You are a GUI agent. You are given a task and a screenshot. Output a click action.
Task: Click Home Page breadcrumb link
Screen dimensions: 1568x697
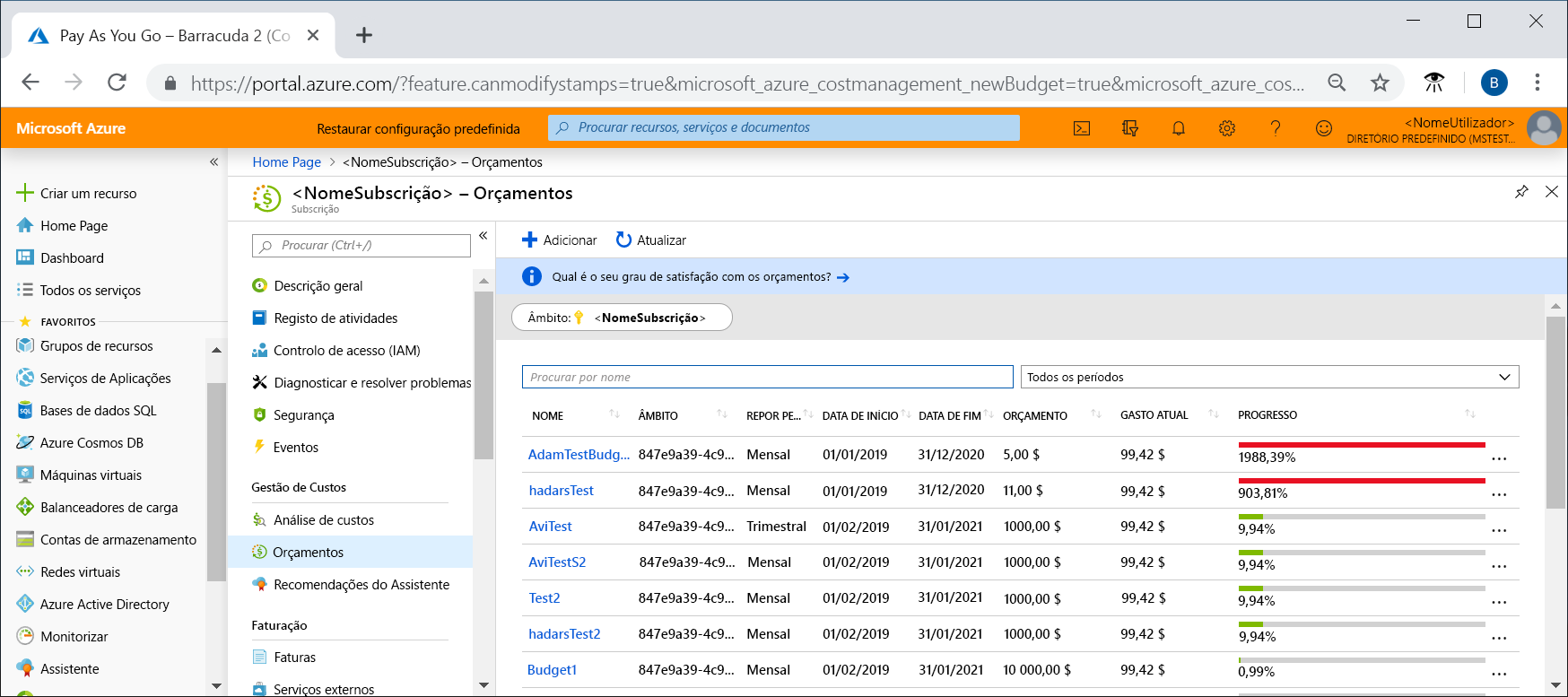click(286, 162)
